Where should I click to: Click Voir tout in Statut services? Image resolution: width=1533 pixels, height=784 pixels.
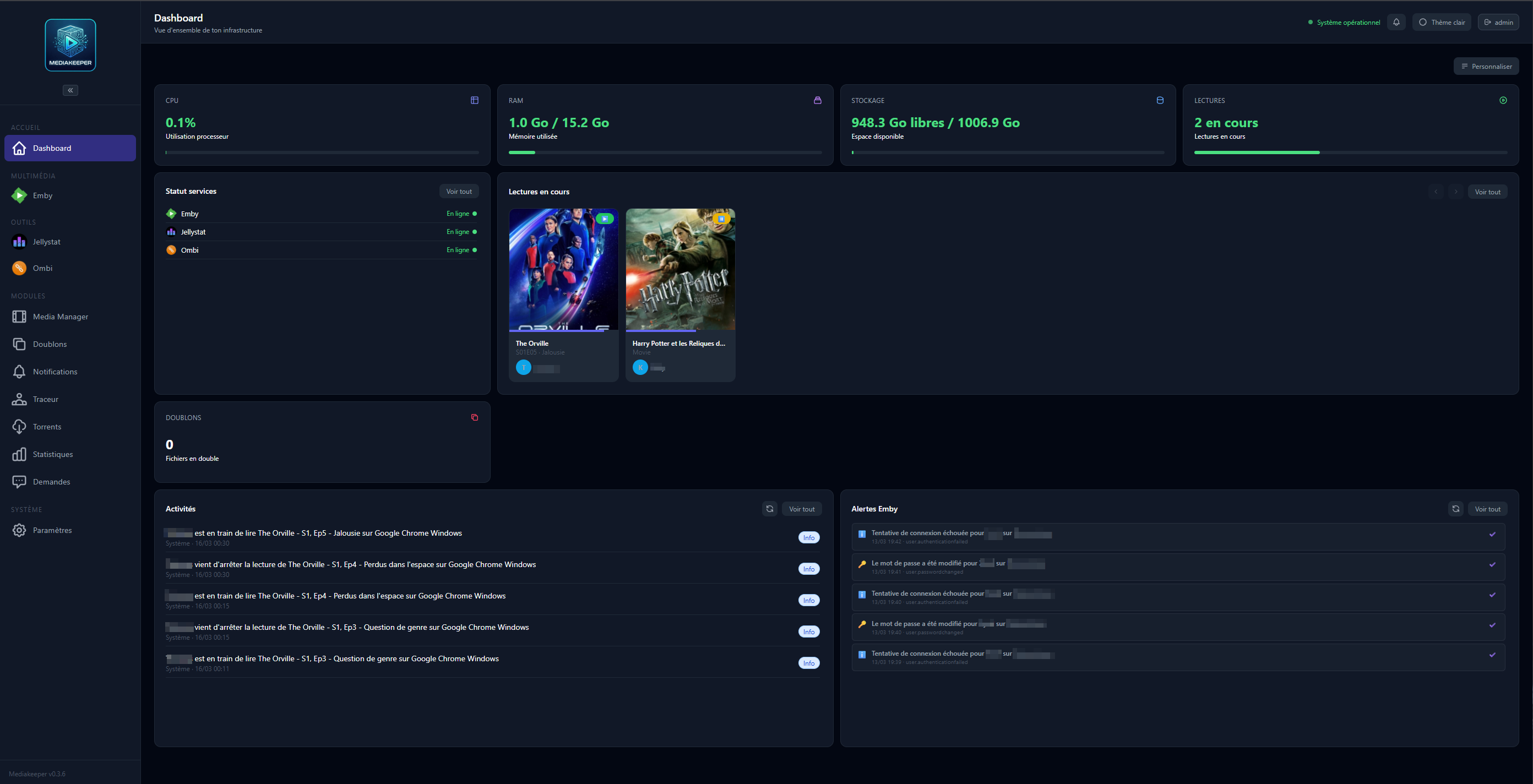point(459,192)
